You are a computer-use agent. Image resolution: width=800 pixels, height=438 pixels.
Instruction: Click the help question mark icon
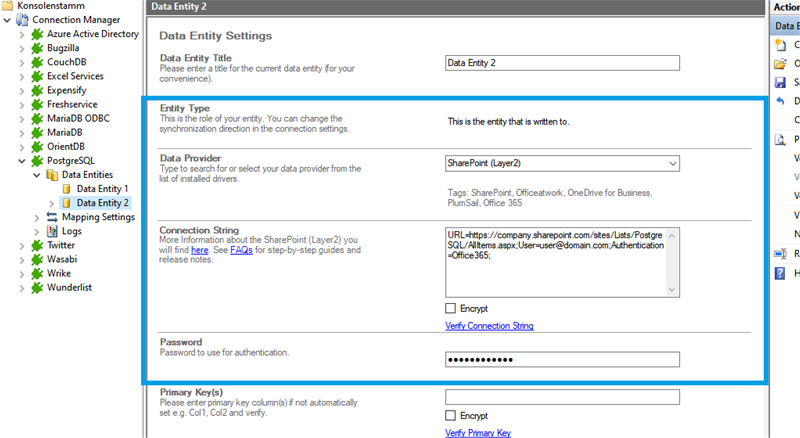tap(780, 272)
